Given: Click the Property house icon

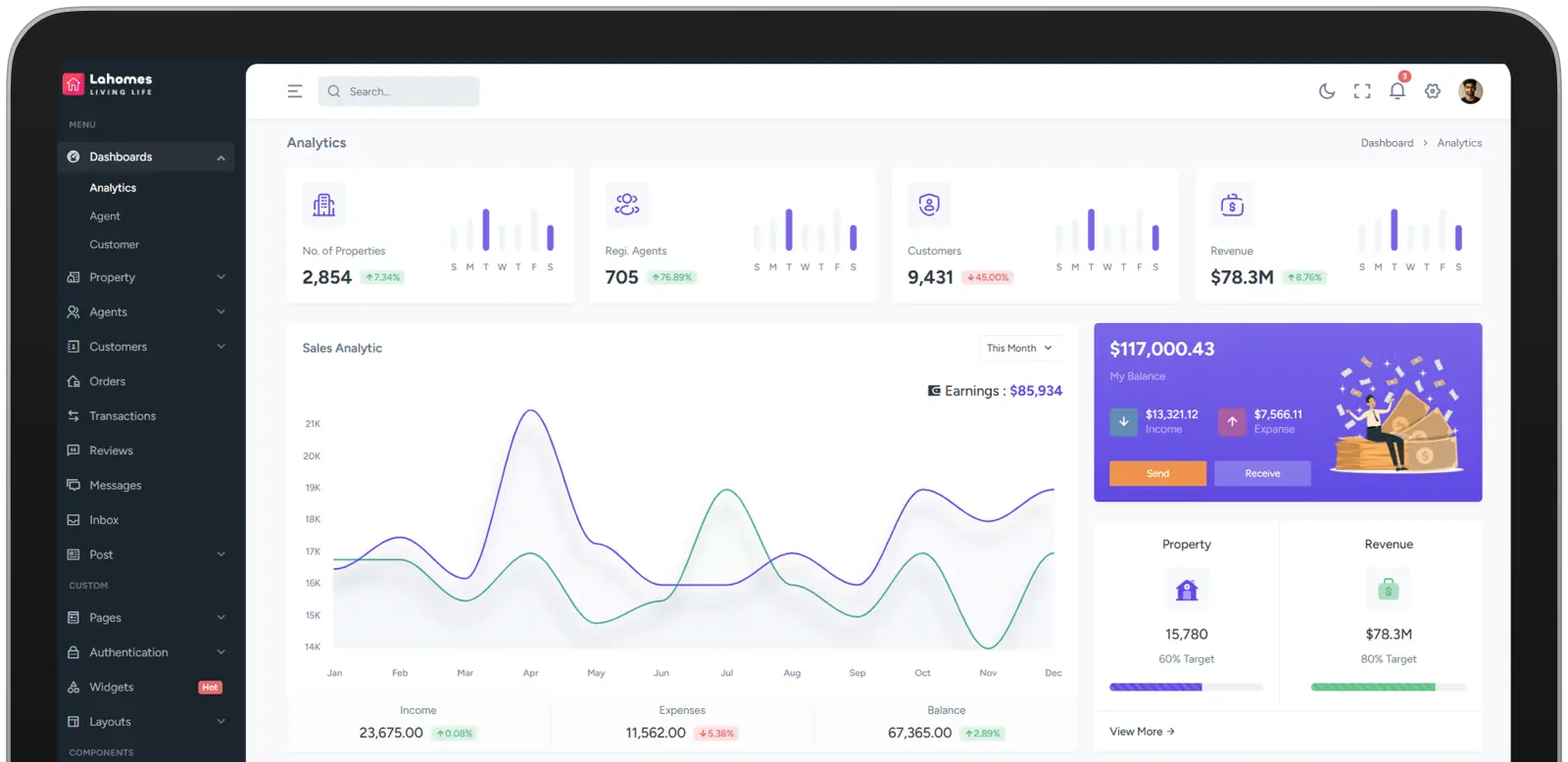Looking at the screenshot, I should [x=1187, y=590].
